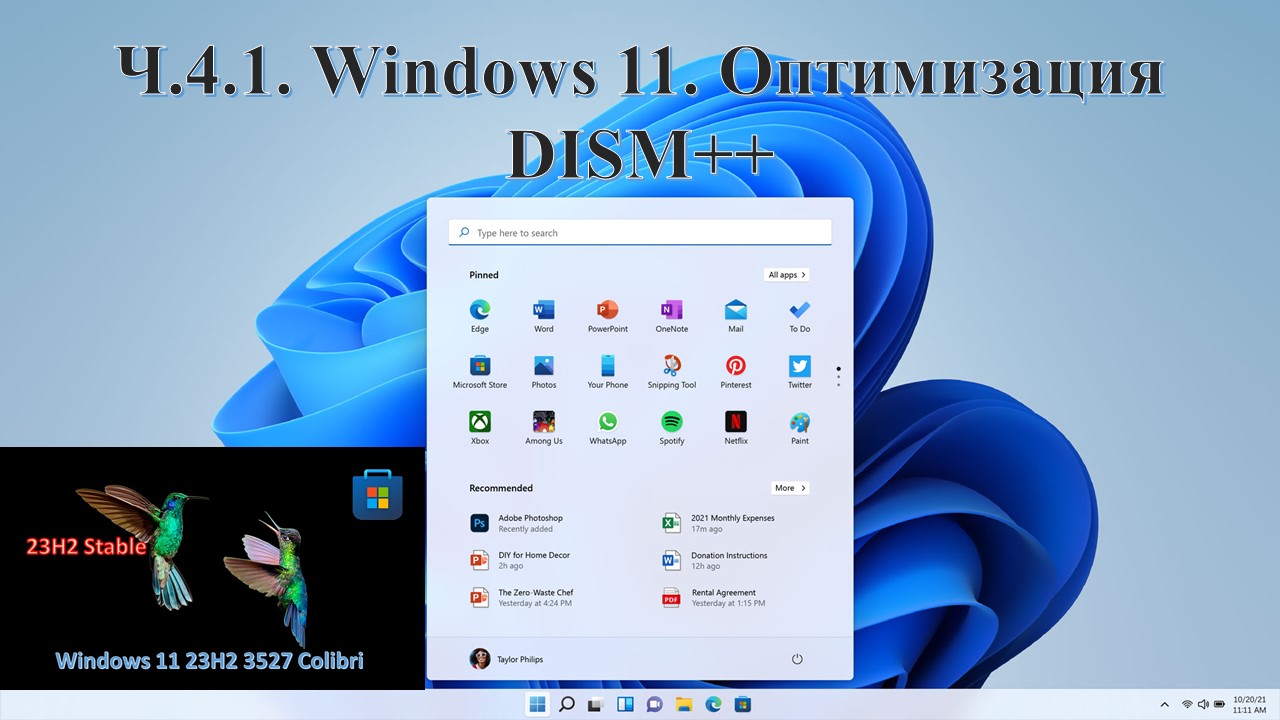Open Snipping Tool
This screenshot has width=1280, height=720.
point(672,372)
